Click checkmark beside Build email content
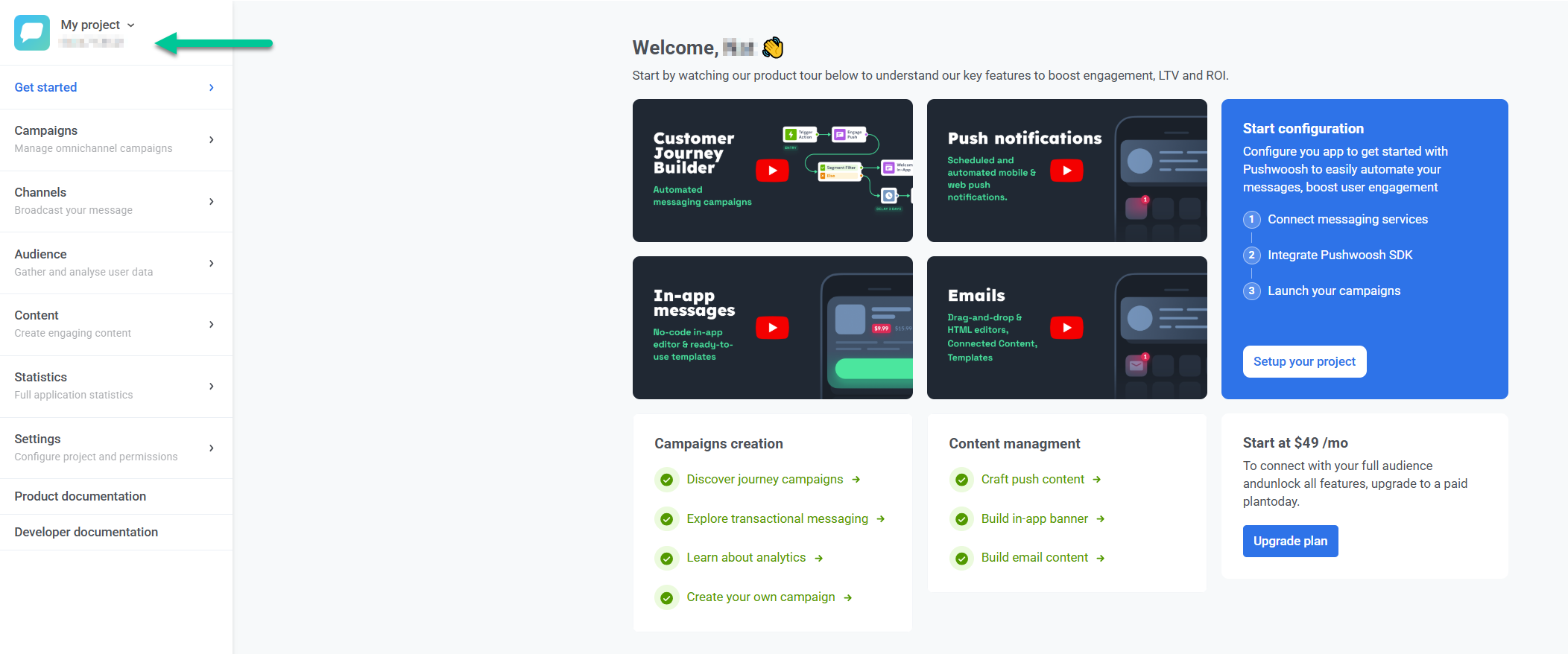The width and height of the screenshot is (1568, 654). coord(961,558)
